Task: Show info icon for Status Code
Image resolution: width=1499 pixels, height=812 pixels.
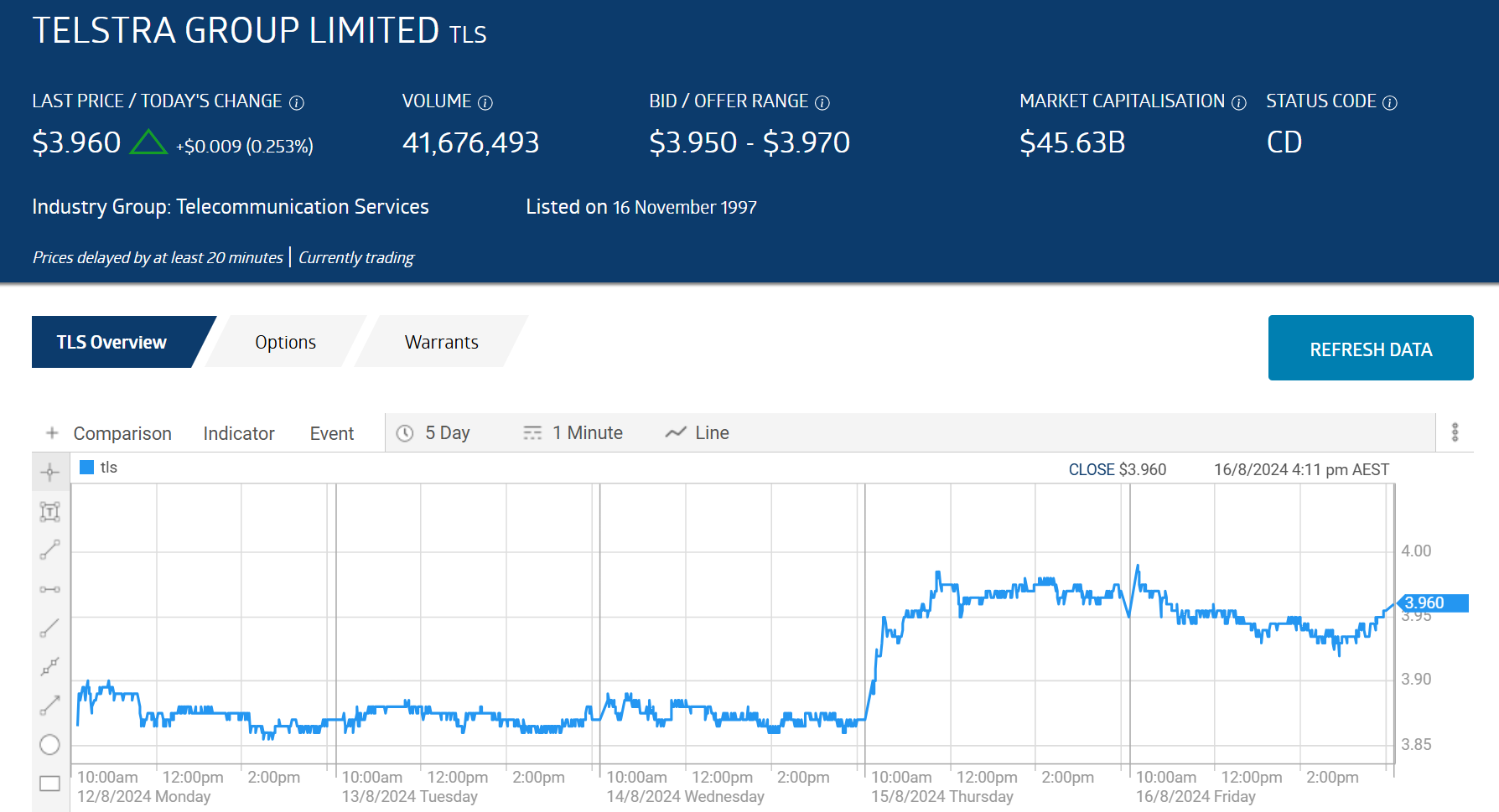Action: (x=1390, y=102)
